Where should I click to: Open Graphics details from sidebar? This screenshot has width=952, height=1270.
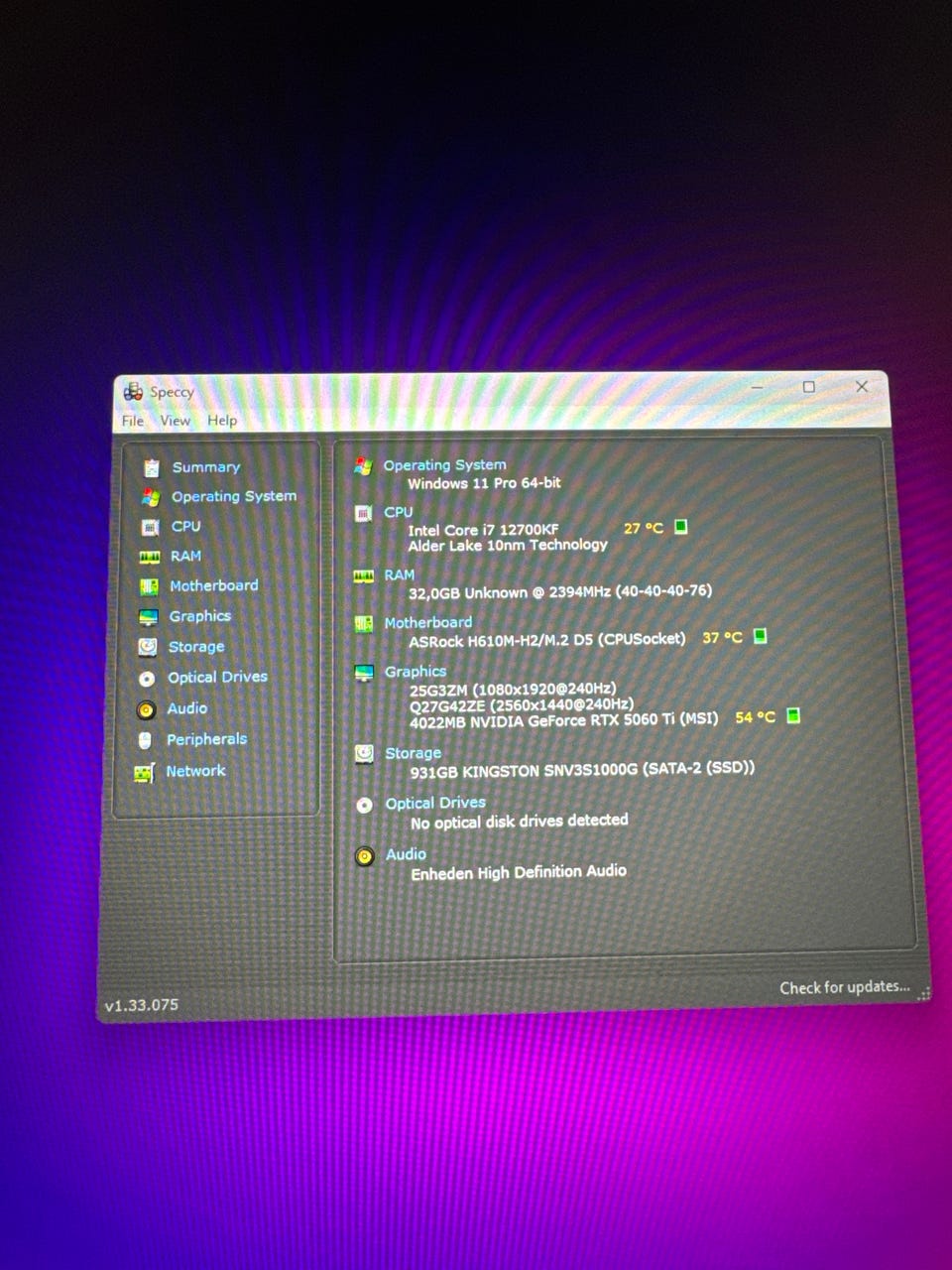point(199,616)
